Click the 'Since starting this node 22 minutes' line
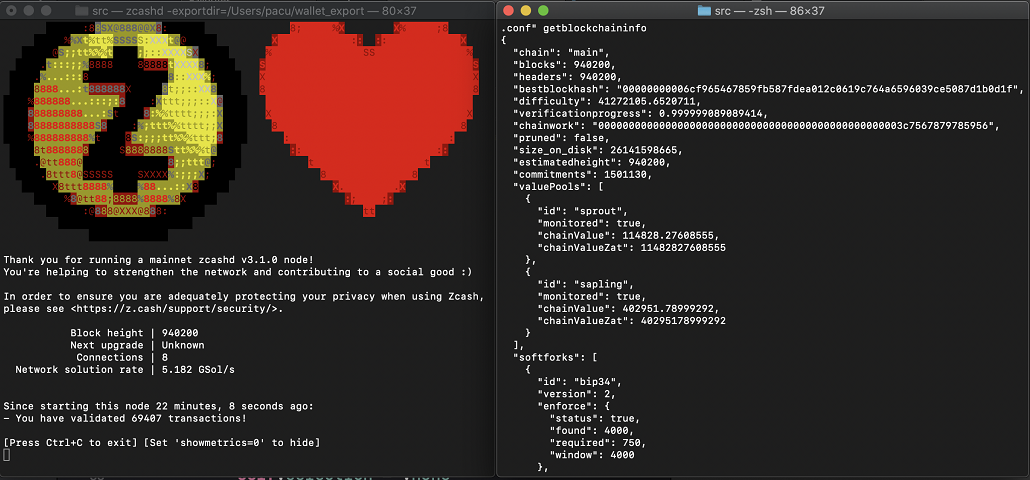The height and width of the screenshot is (480, 1030). click(x=158, y=406)
